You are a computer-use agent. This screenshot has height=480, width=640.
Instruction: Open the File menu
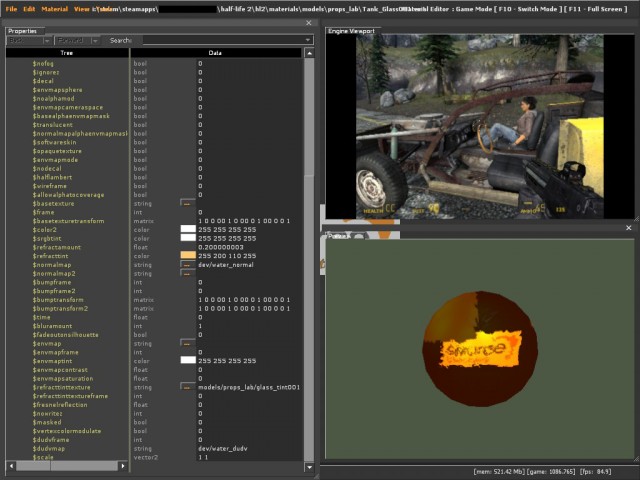(11, 9)
